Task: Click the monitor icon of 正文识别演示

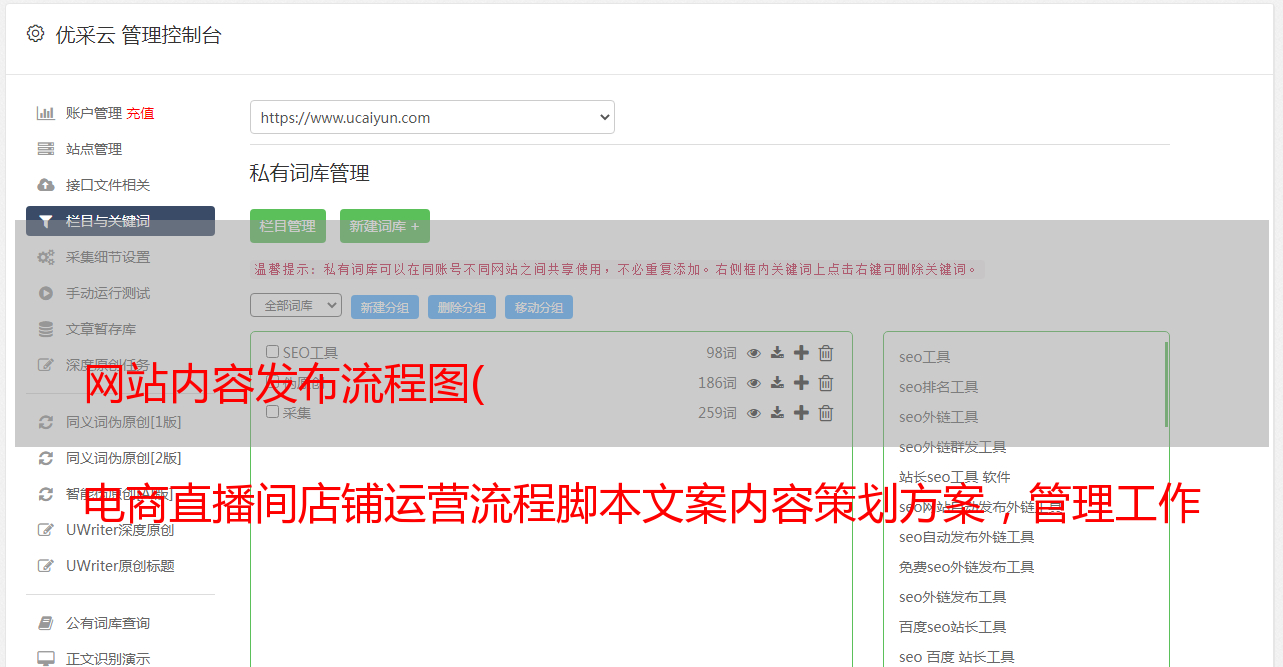Action: (x=45, y=659)
